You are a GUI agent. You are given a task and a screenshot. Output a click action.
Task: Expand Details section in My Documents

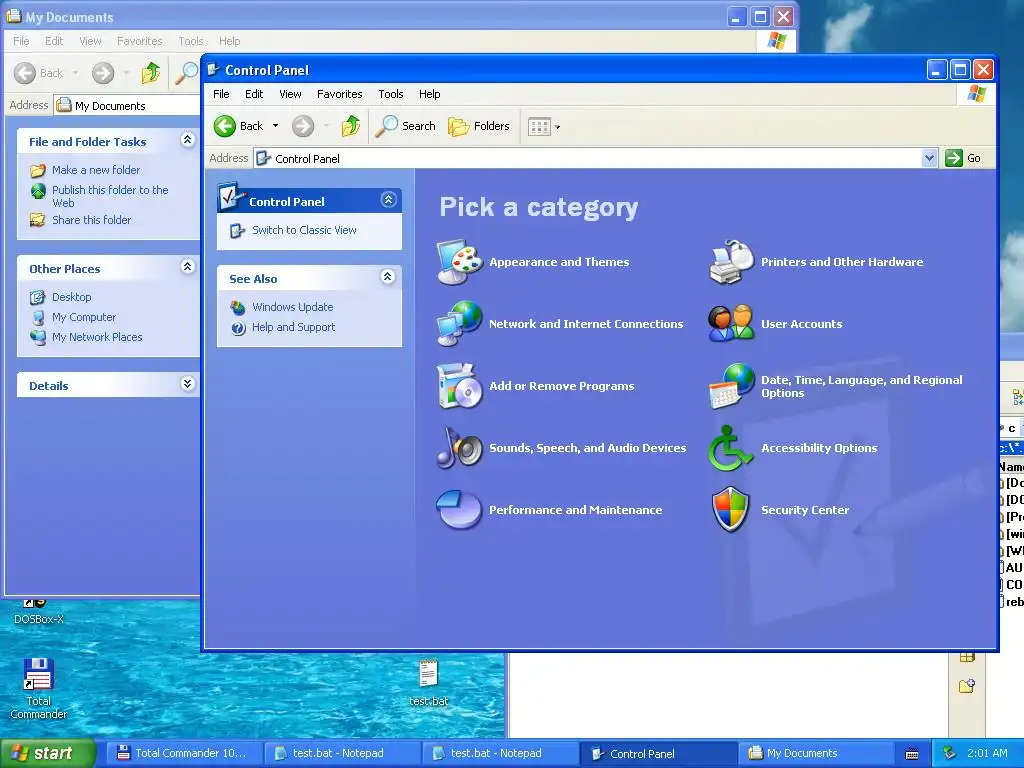tap(187, 383)
